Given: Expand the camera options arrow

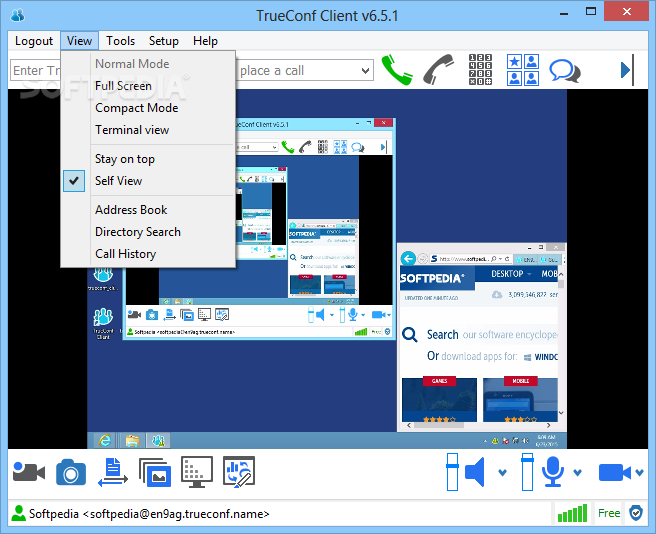Looking at the screenshot, I should tap(639, 472).
